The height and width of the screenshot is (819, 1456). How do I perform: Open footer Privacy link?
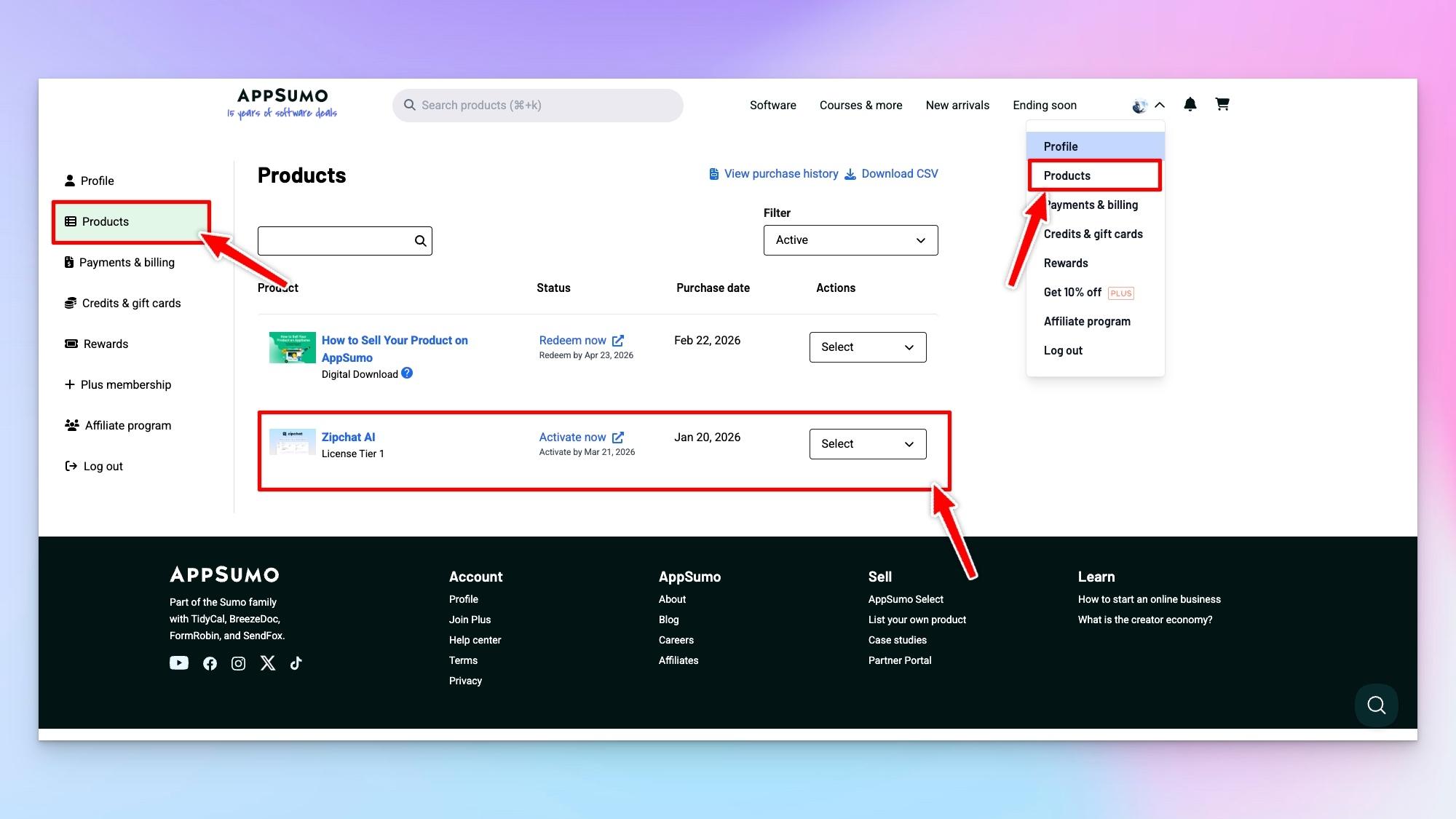tap(465, 681)
